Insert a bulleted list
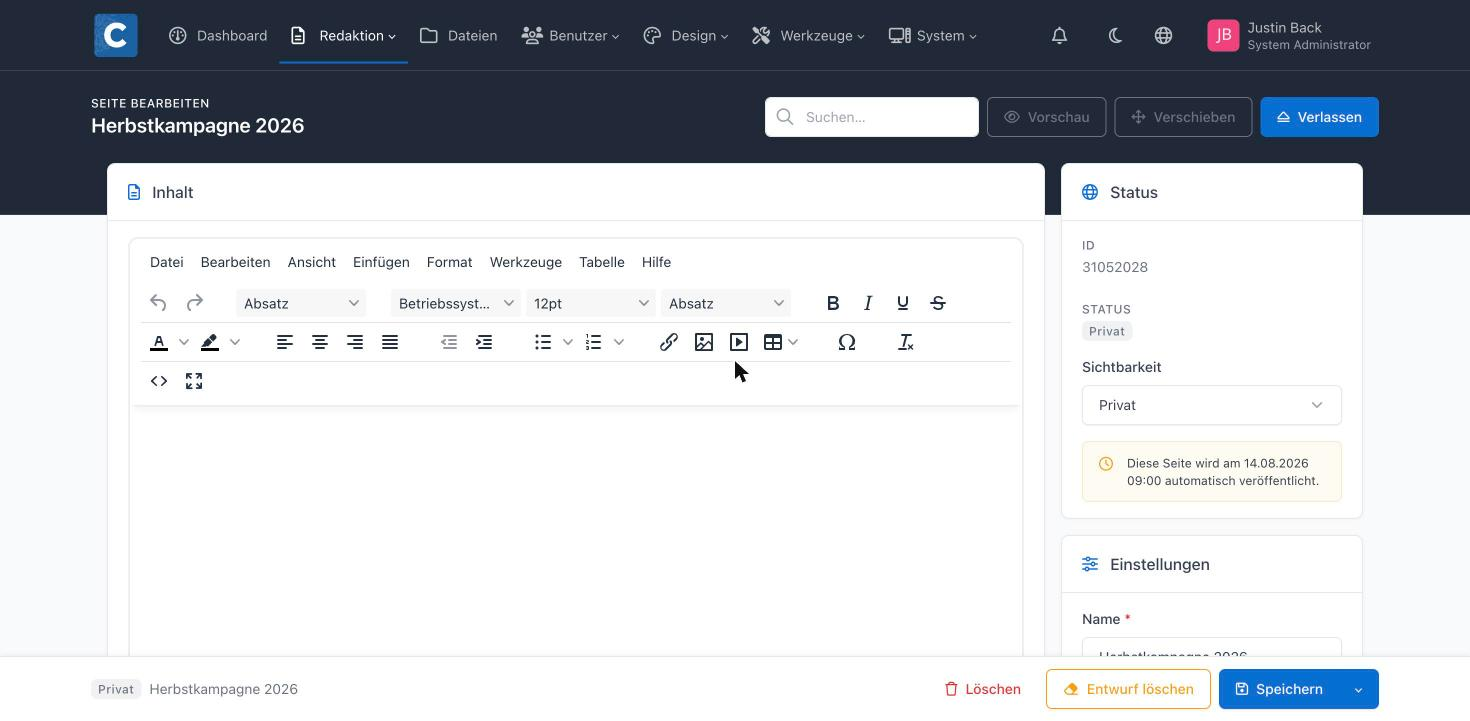The image size is (1470, 721). 543,342
